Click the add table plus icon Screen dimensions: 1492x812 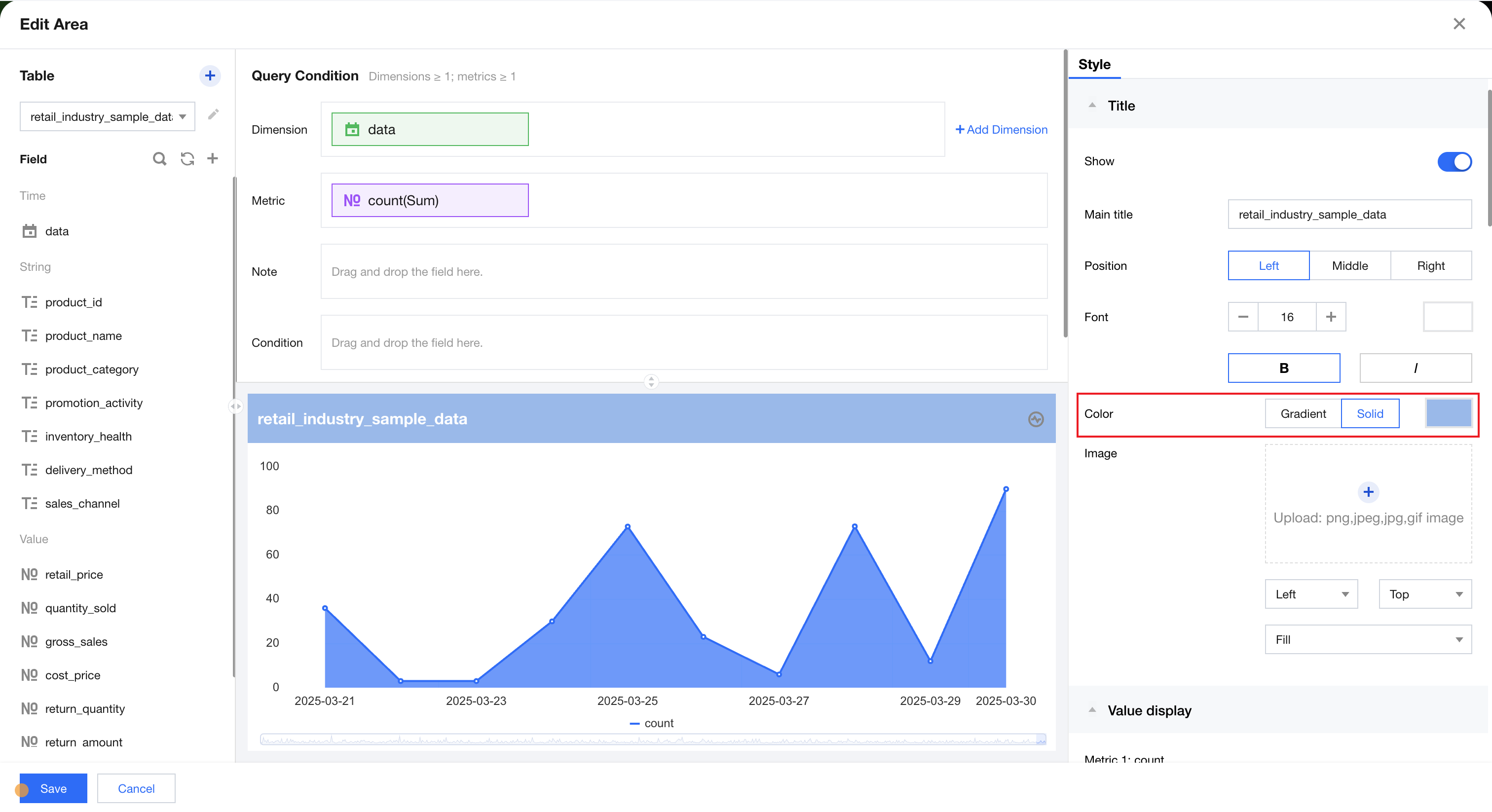coord(210,76)
